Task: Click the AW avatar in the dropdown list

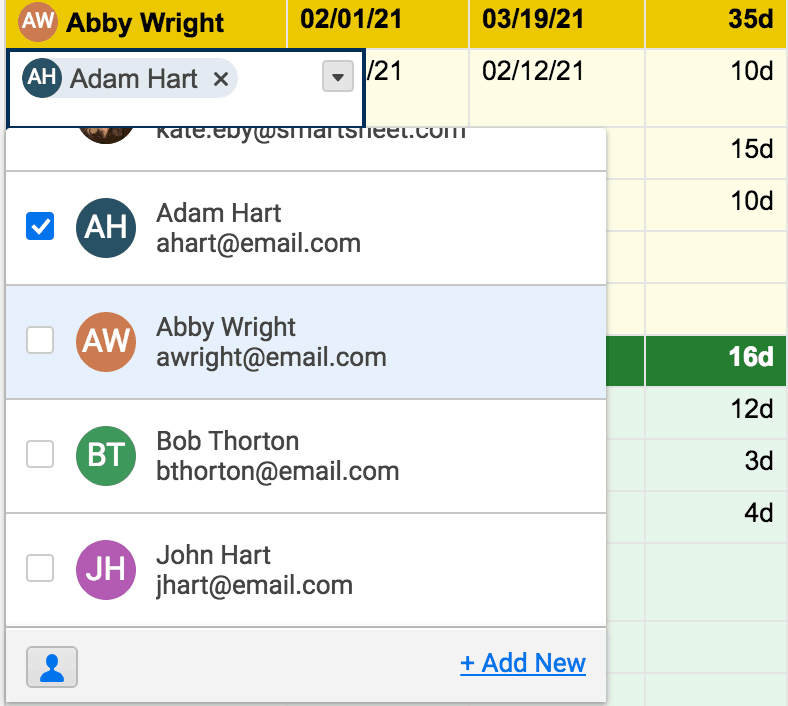Action: point(106,342)
